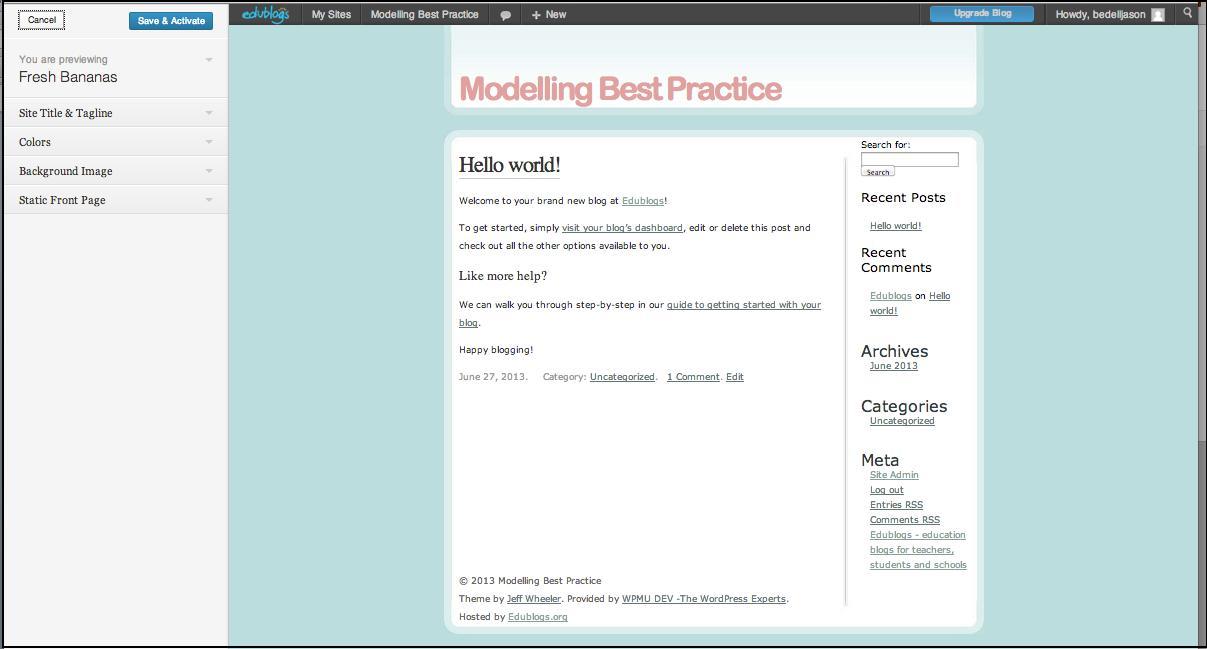This screenshot has width=1207, height=649.
Task: Expand the Fresh Bananas theme details
Action: point(116,69)
